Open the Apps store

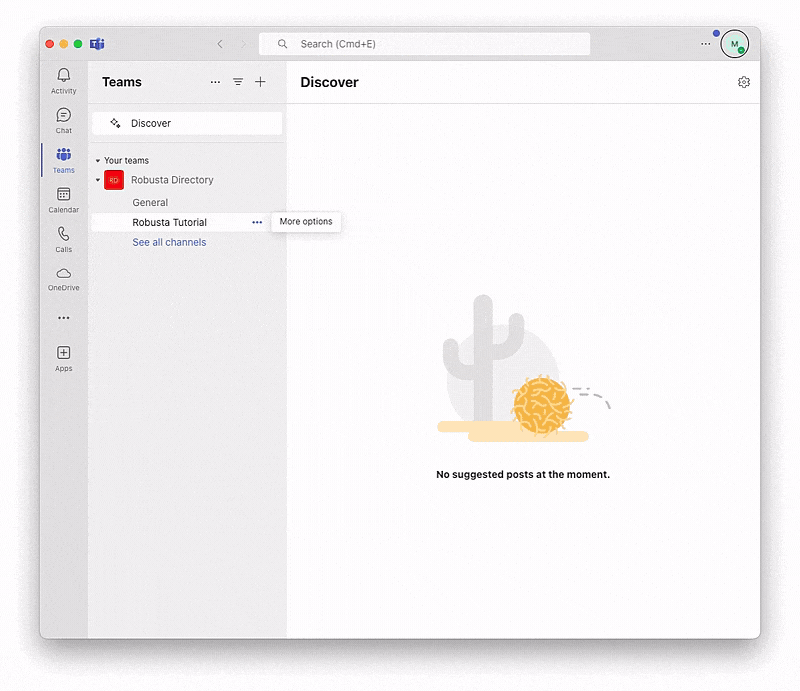tap(63, 359)
